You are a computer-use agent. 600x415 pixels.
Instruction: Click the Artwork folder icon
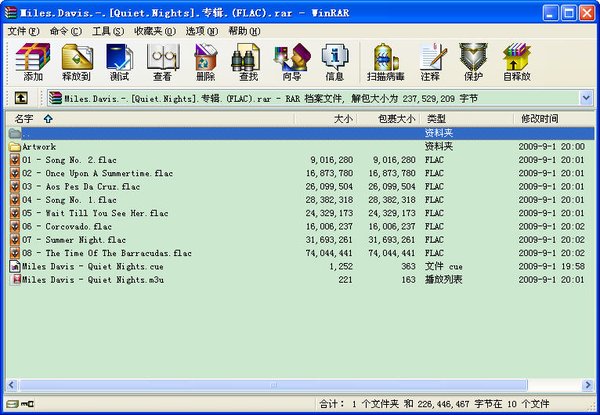click(x=15, y=146)
